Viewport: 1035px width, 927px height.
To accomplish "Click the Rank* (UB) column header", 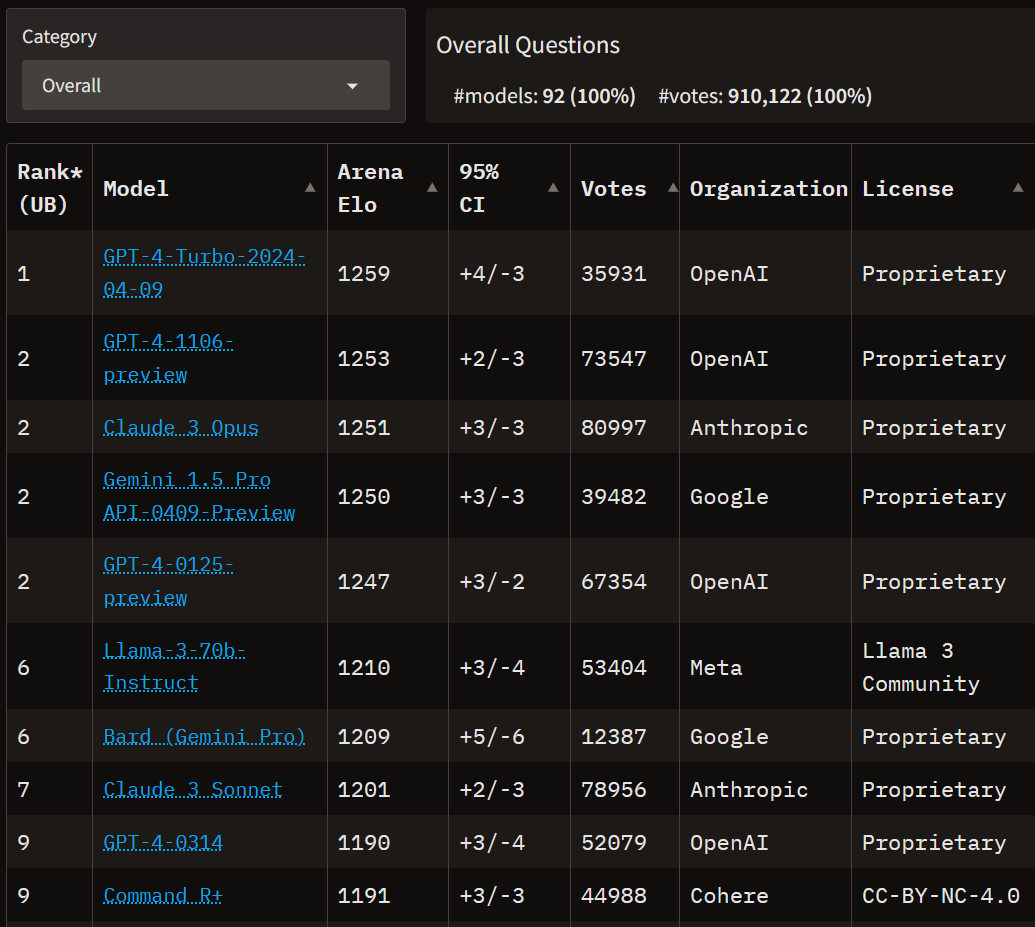I will tap(50, 188).
